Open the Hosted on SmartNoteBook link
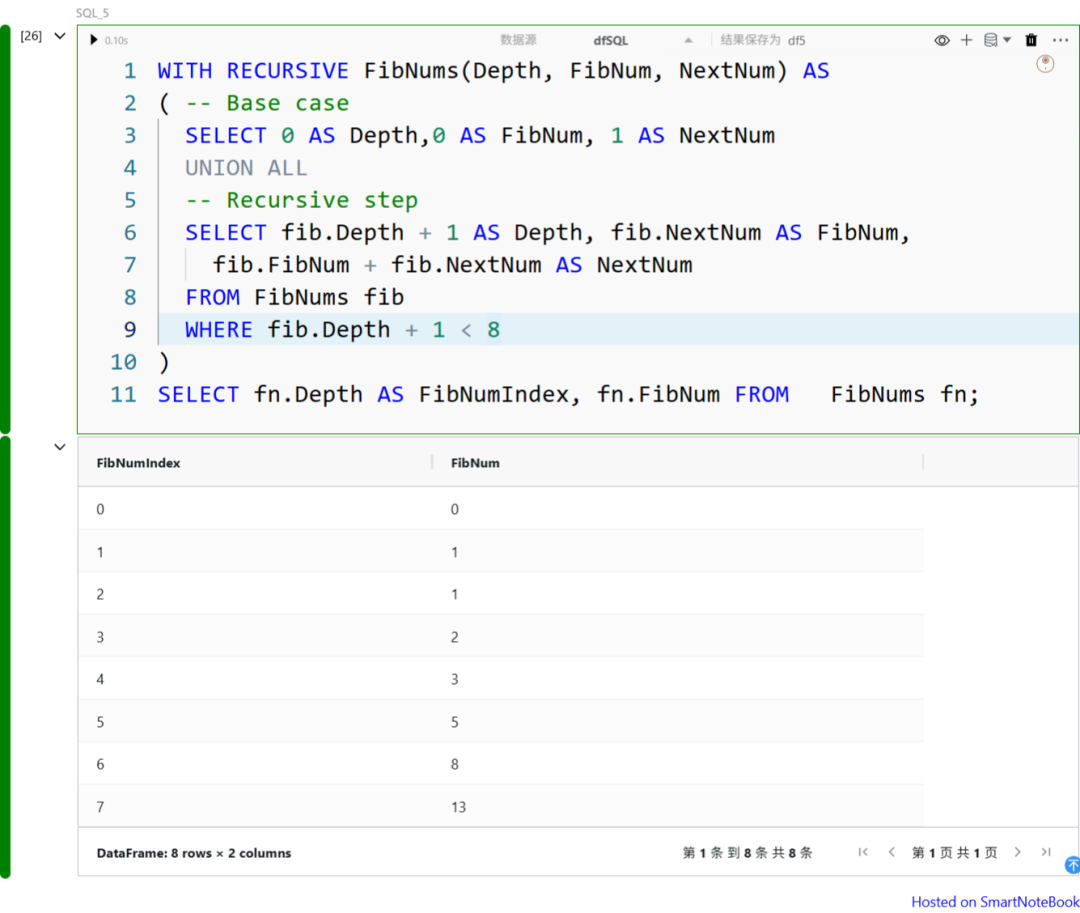Viewport: 1080px width, 913px height. (994, 901)
